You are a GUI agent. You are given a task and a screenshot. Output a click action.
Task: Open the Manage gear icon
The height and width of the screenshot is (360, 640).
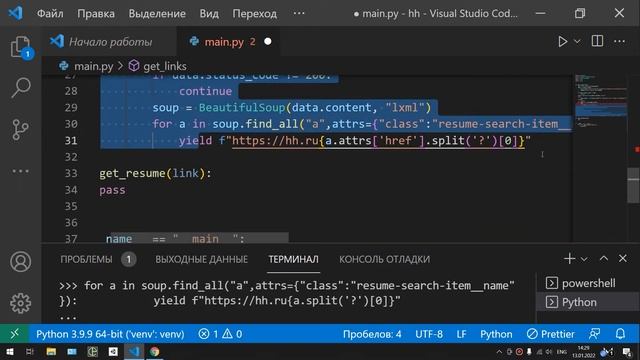coord(20,303)
